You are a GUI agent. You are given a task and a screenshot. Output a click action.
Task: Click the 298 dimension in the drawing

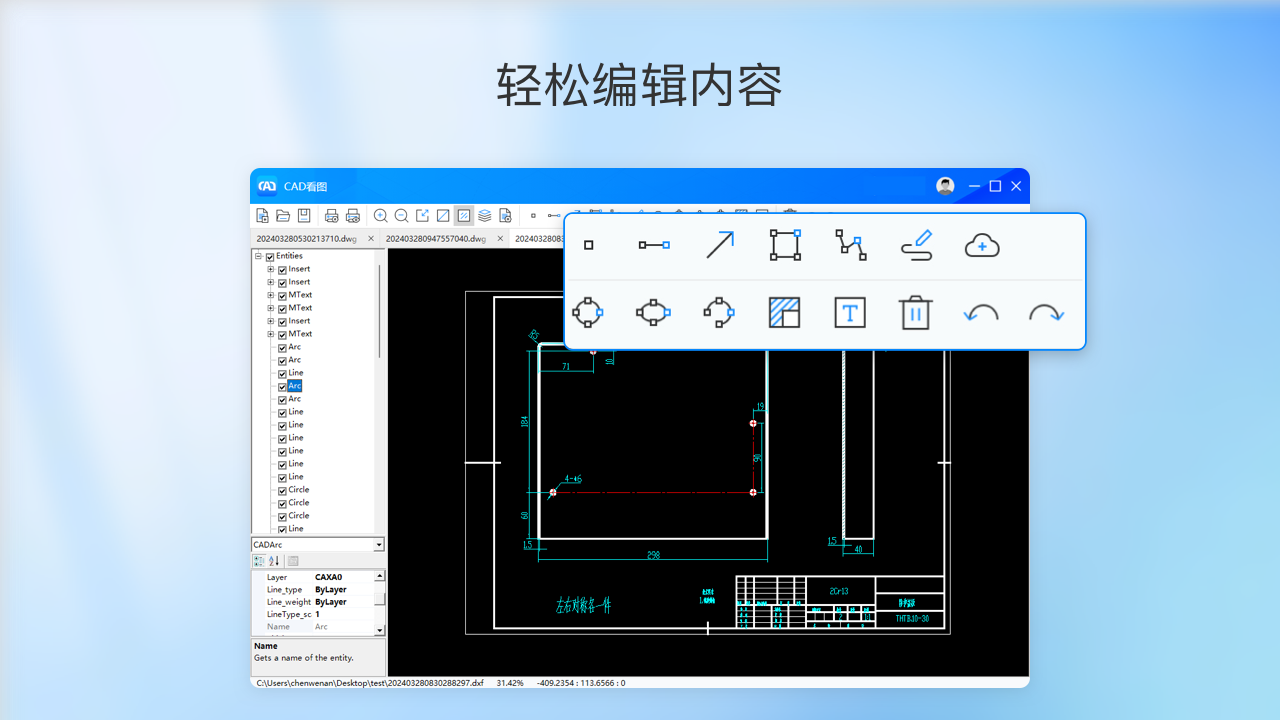(x=653, y=555)
